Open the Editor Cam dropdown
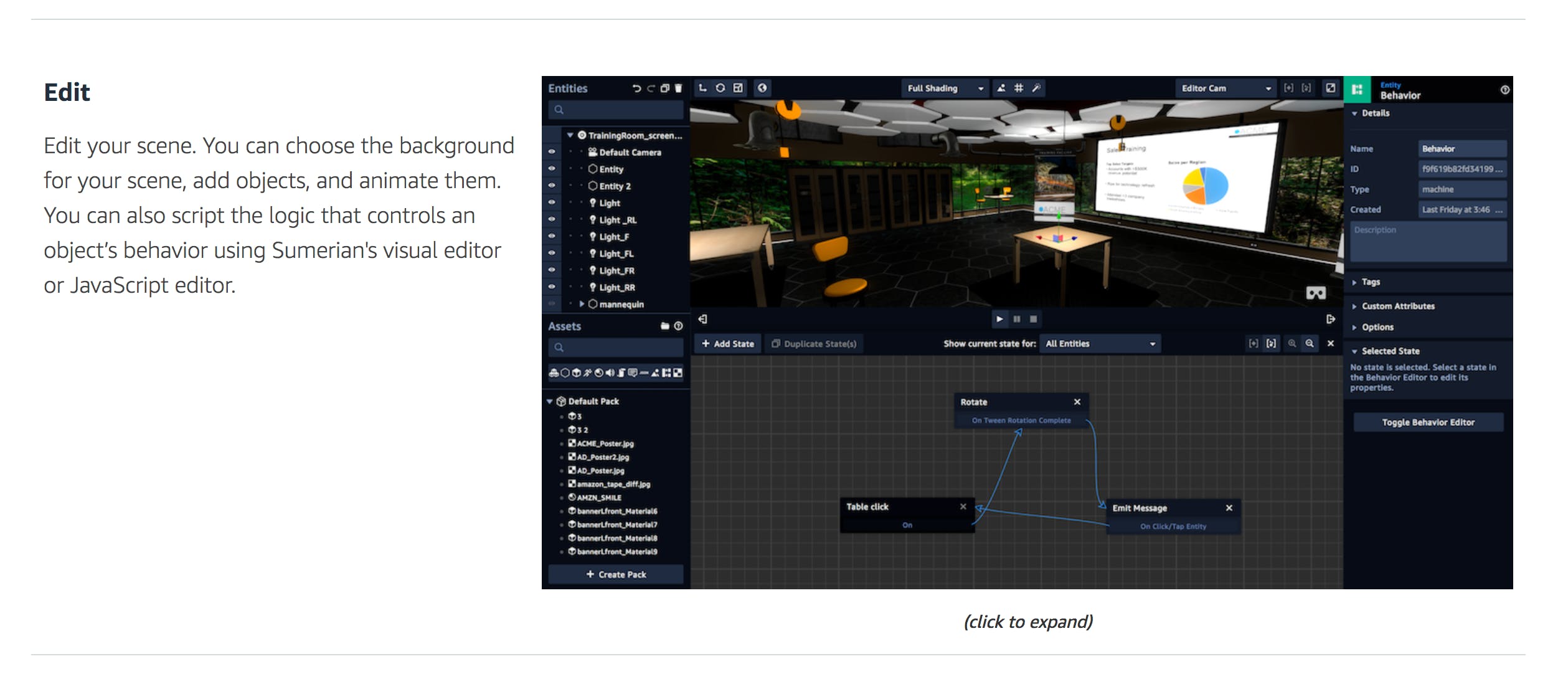The image size is (1568, 674). pos(1226,88)
